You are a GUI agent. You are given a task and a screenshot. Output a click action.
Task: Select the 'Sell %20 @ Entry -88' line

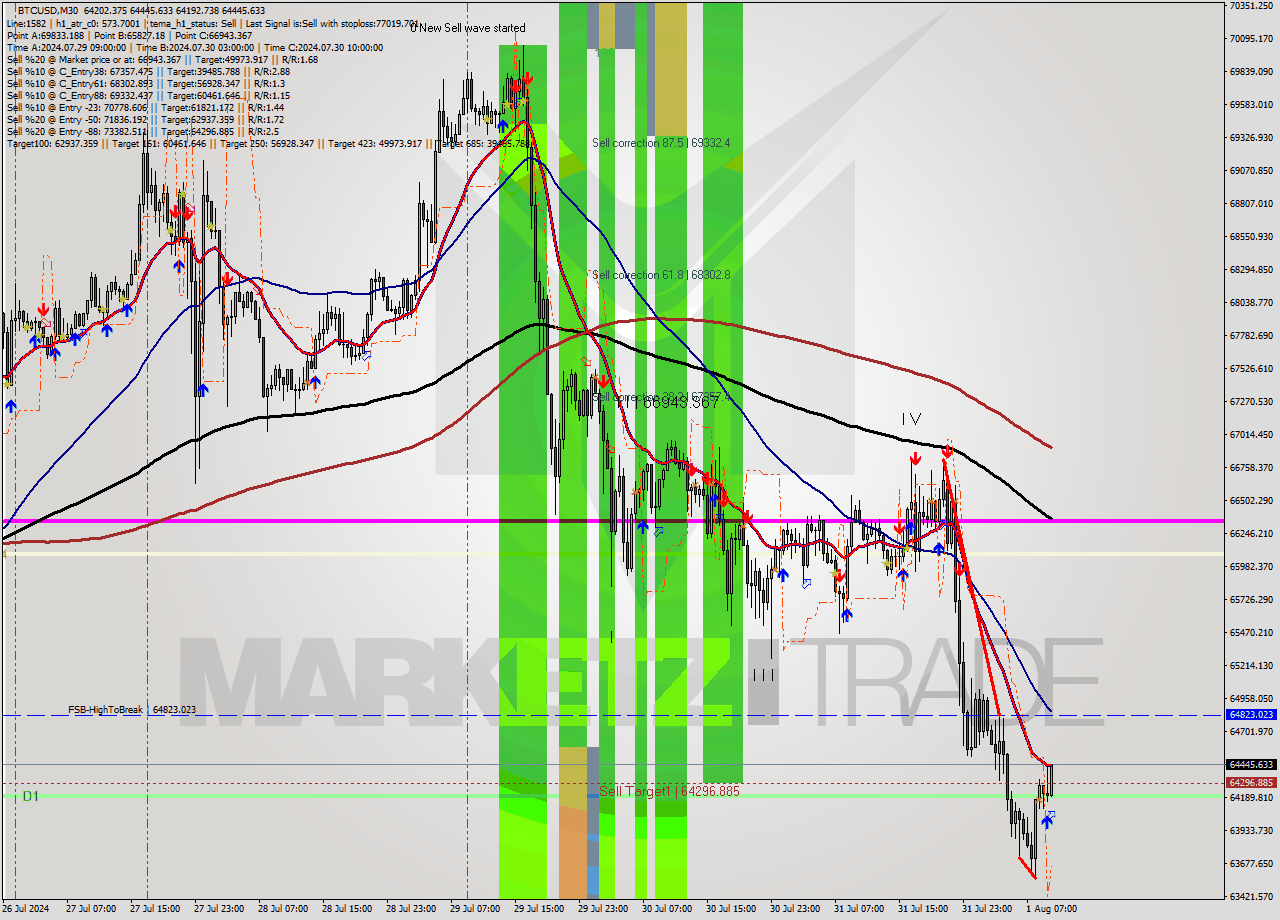(x=142, y=132)
